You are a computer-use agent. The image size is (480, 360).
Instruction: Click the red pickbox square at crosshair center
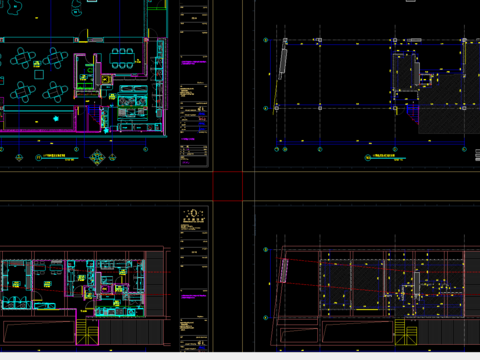[x=228, y=186]
